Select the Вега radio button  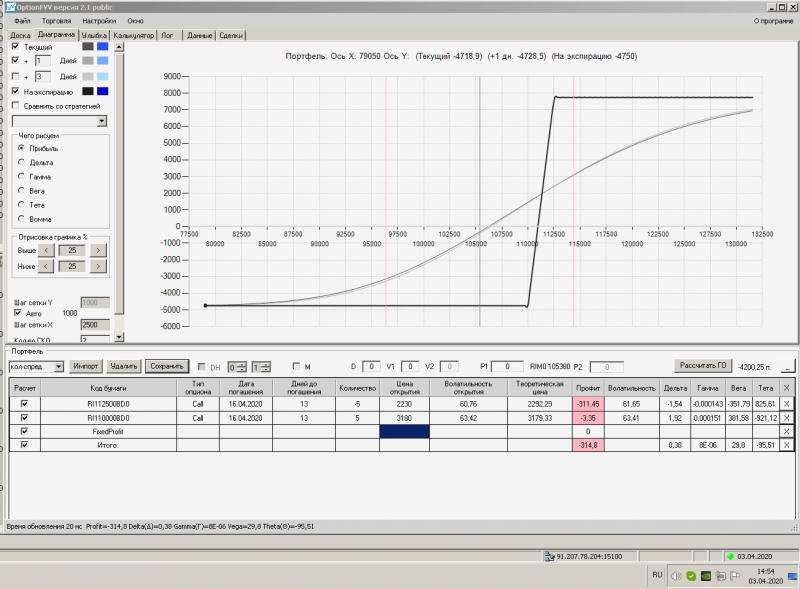tap(21, 190)
